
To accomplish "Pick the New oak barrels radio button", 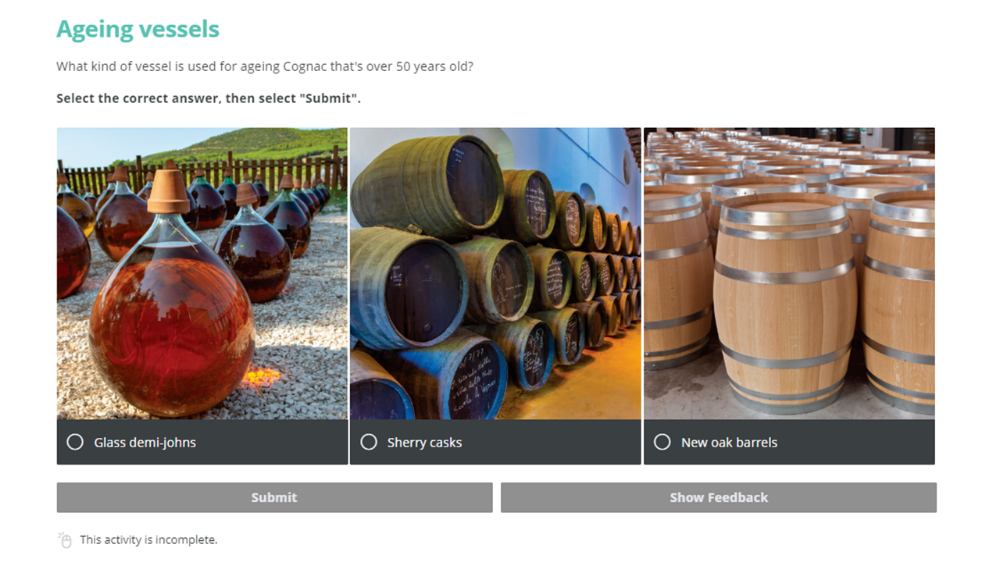I will (662, 442).
